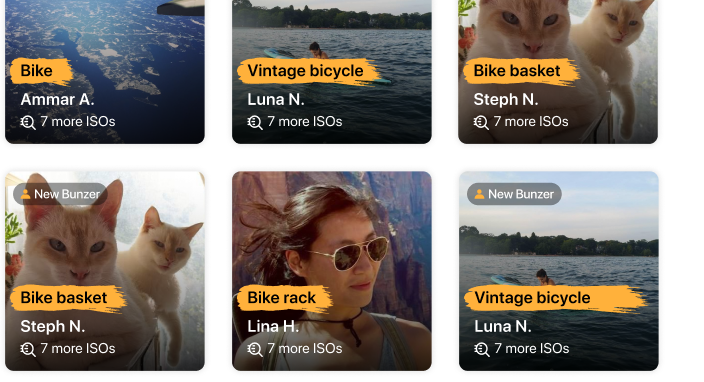View 7 more ISOs on Lina H.'s card
Image resolution: width=704 pixels, height=382 pixels.
(304, 349)
